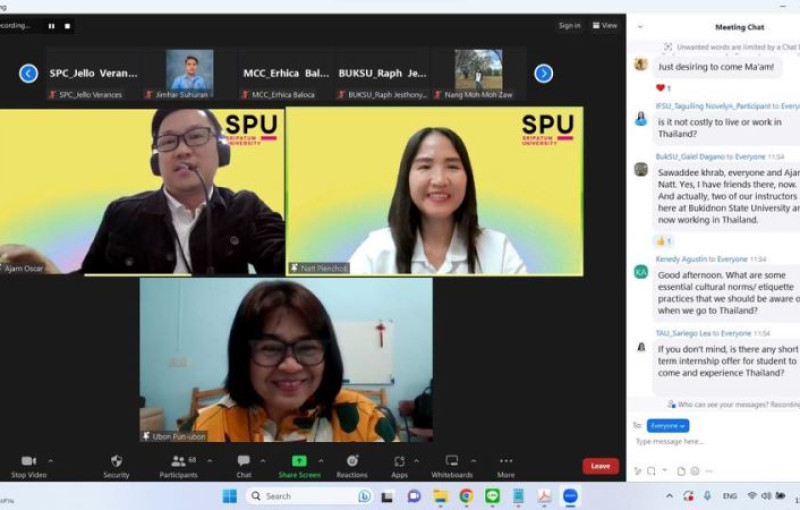Select TAU_Sariego Lea internship message

(x=727, y=367)
